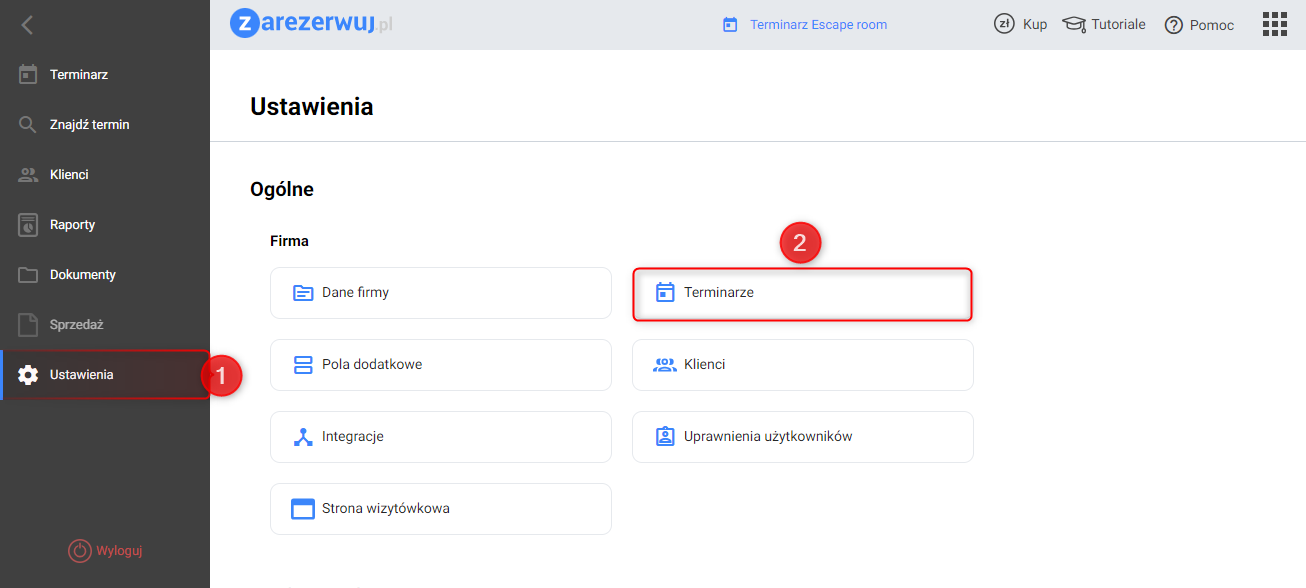Open Terminarz in the sidebar
Viewport: 1306px width, 588px height.
(78, 75)
